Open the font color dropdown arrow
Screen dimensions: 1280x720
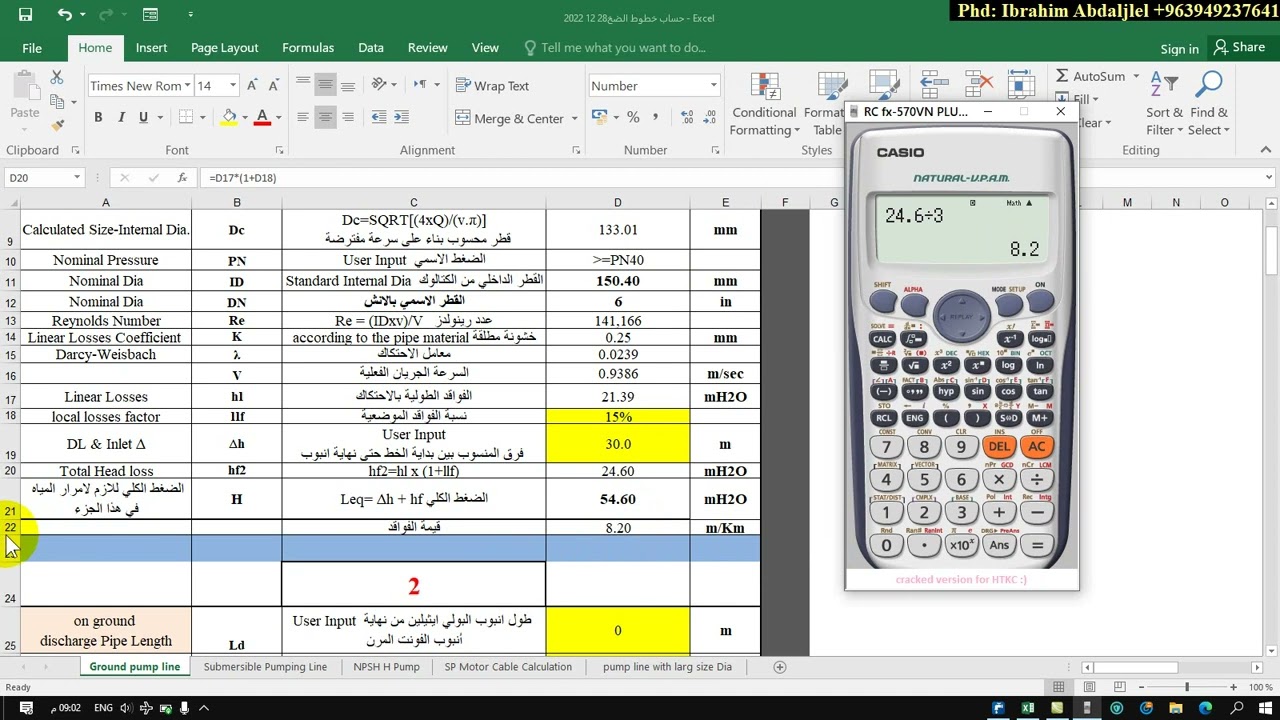tap(278, 118)
